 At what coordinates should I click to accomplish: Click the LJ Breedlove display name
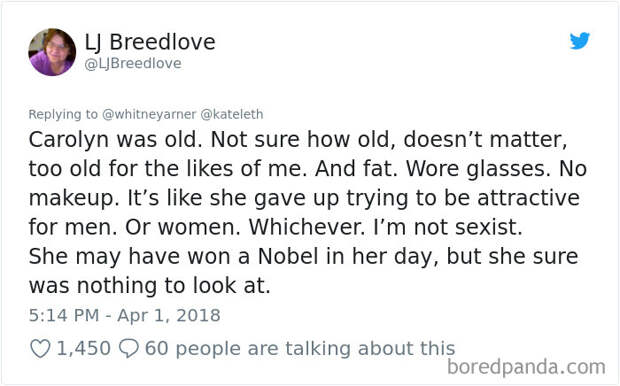tap(150, 42)
